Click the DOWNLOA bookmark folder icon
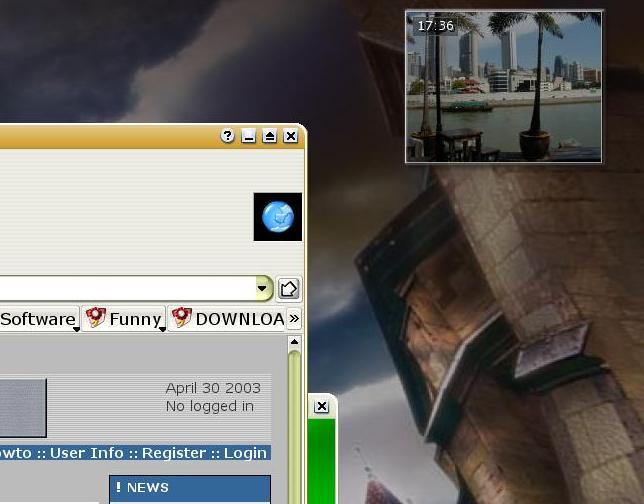This screenshot has height=504, width=644. point(182,318)
